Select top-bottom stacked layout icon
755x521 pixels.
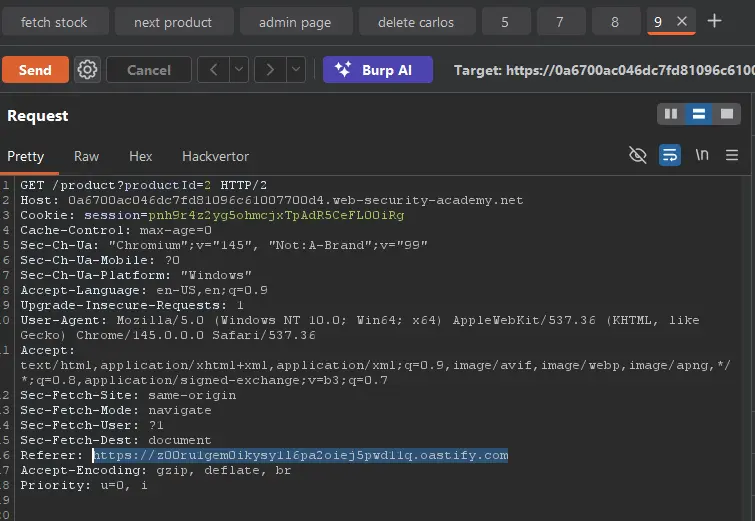click(699, 115)
